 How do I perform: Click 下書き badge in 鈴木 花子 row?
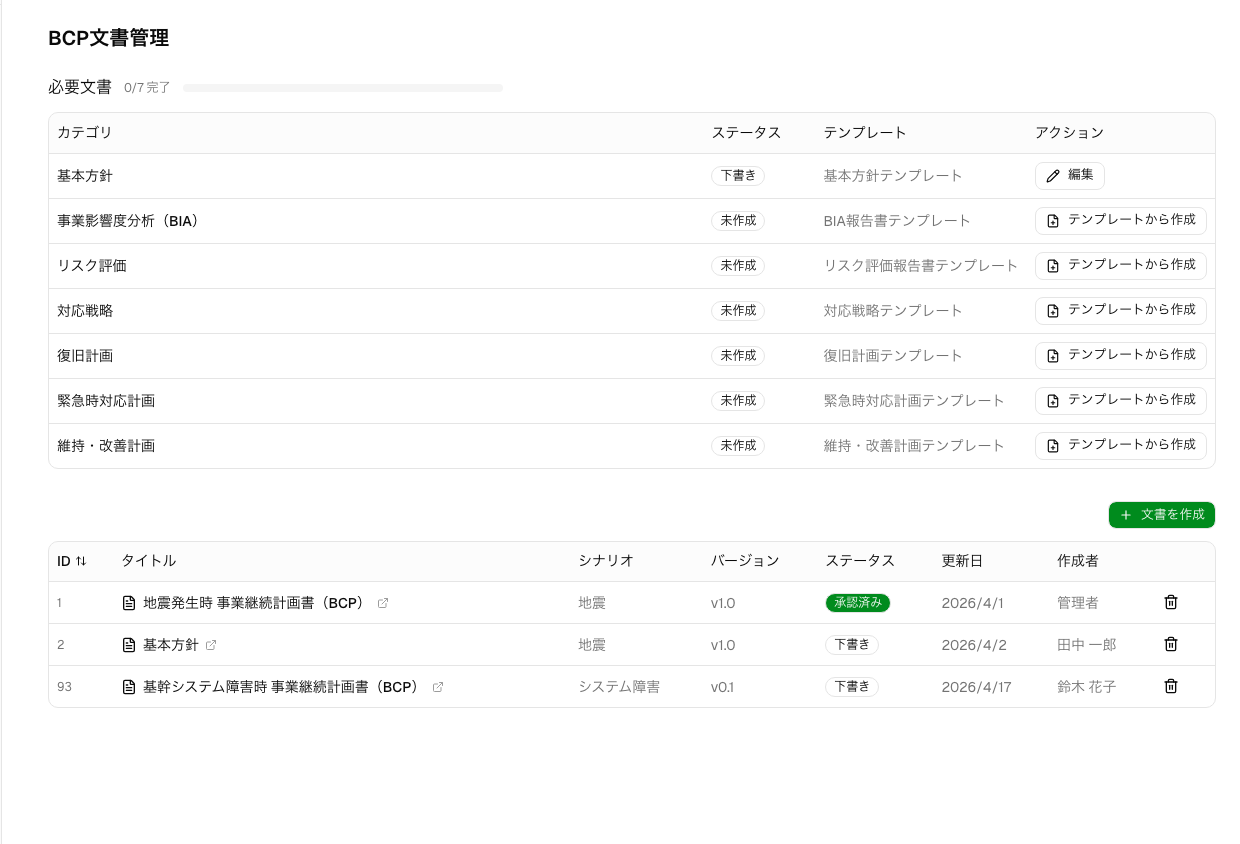click(x=852, y=687)
